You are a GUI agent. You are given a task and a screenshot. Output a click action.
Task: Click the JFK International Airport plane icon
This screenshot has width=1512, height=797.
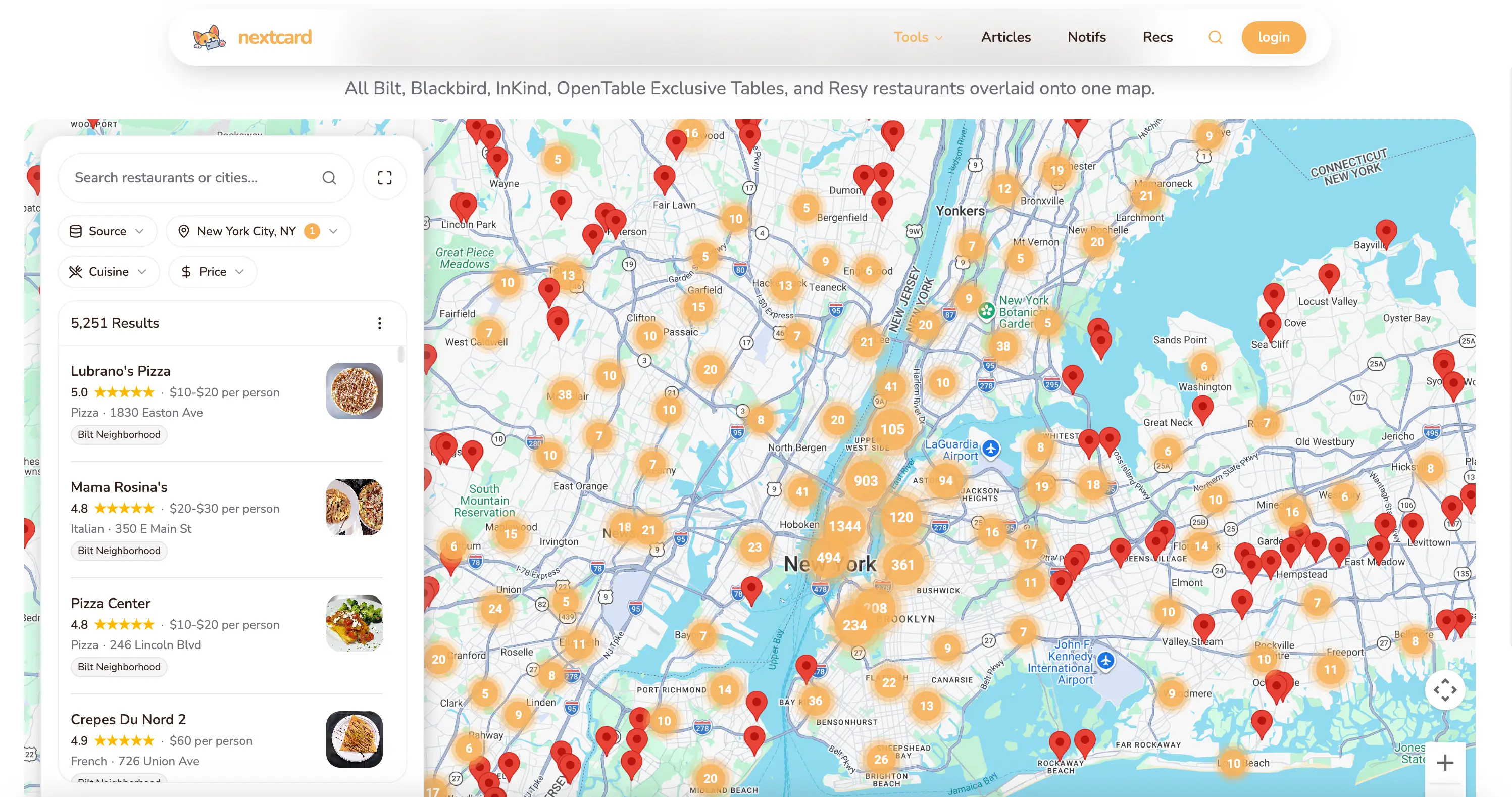click(x=1106, y=660)
